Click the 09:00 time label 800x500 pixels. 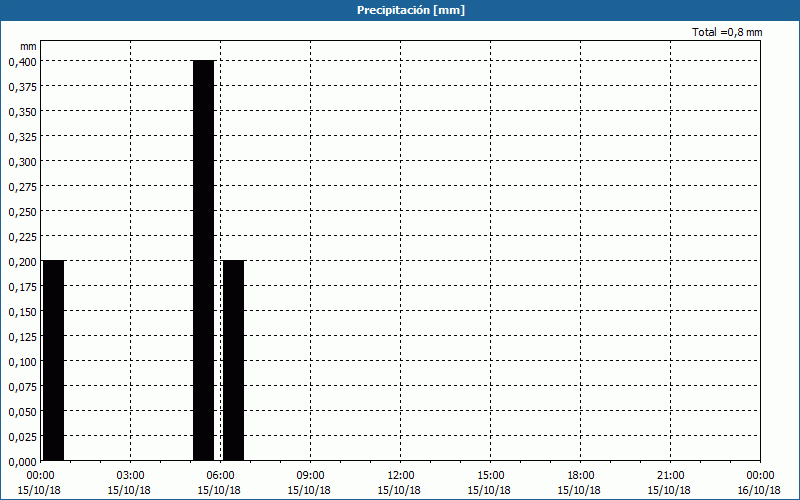click(310, 476)
